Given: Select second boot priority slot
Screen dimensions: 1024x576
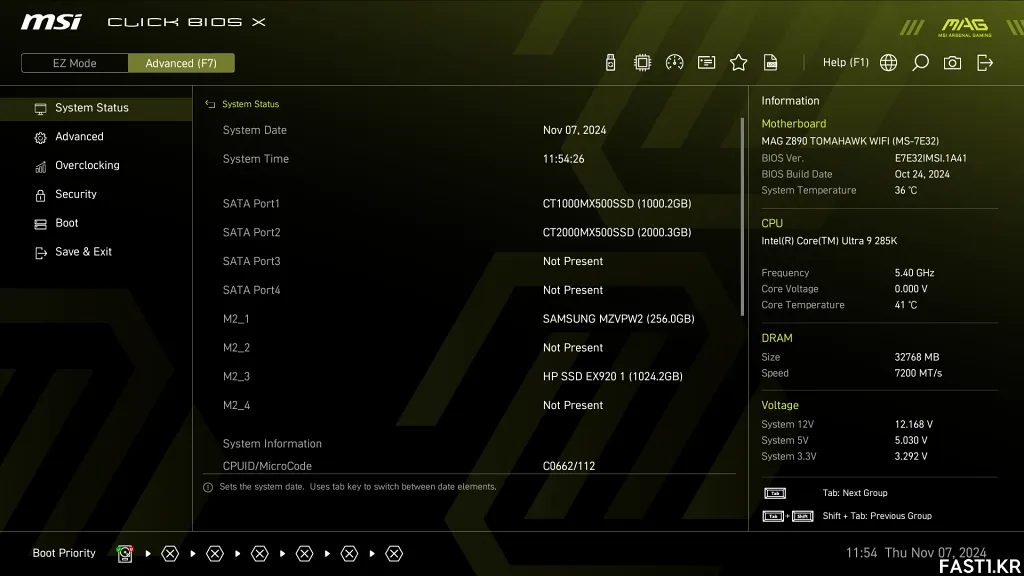Looking at the screenshot, I should coord(170,554).
